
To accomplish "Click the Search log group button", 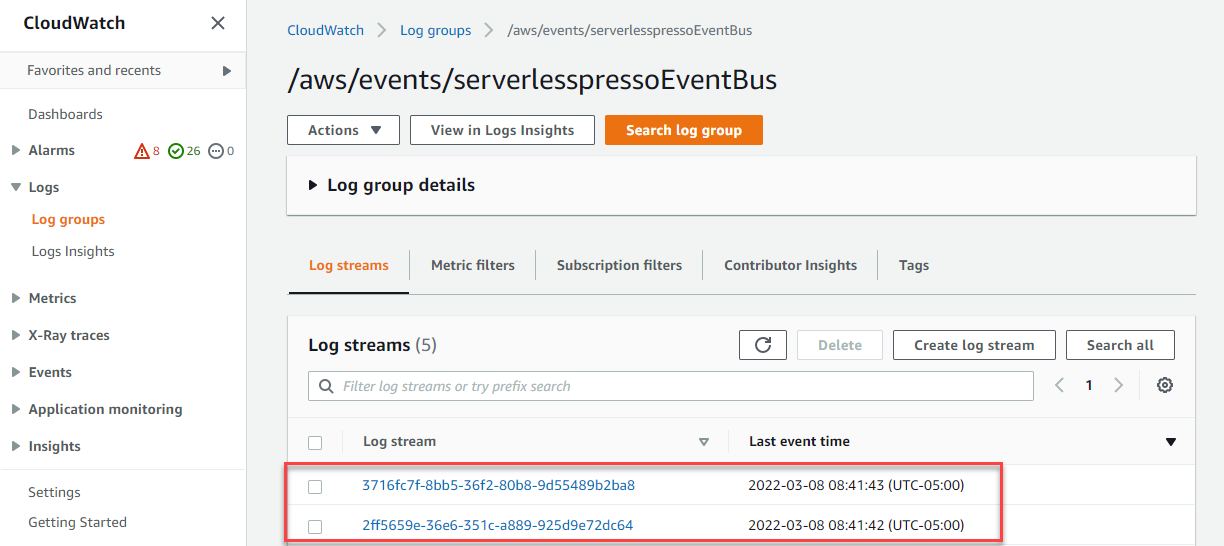I will click(684, 130).
